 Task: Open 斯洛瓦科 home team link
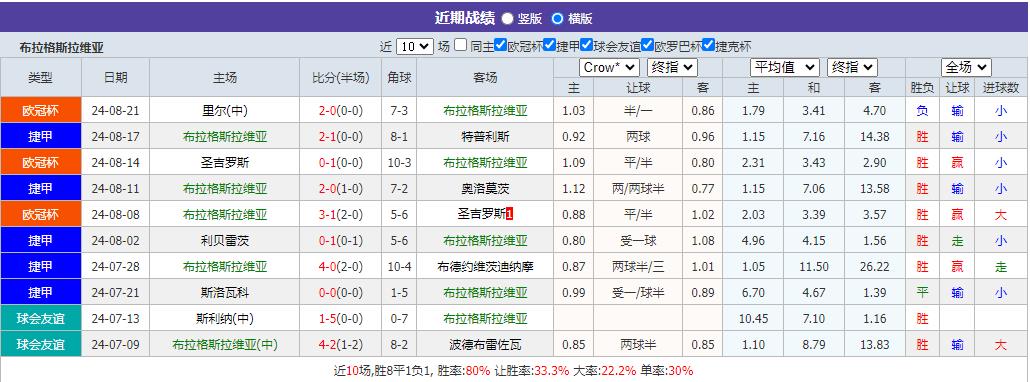tap(225, 293)
